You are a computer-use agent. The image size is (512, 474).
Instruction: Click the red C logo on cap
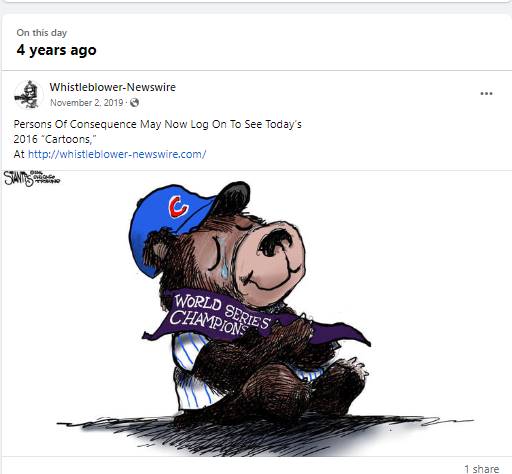pos(178,207)
